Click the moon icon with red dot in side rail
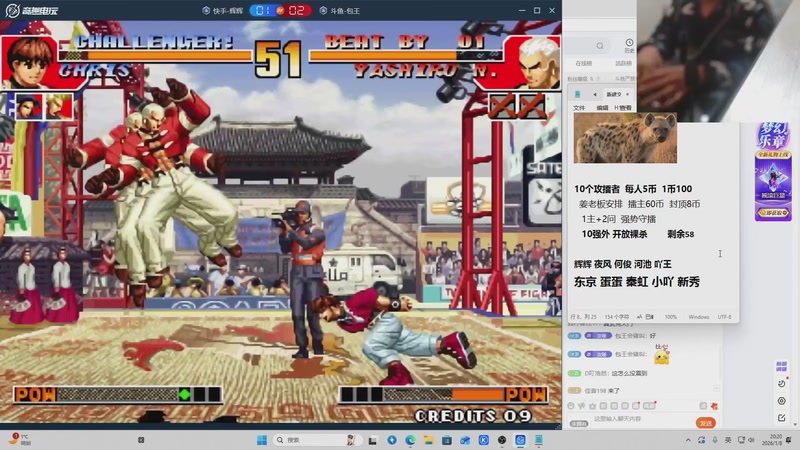Image resolution: width=800 pixels, height=450 pixels. click(x=782, y=383)
